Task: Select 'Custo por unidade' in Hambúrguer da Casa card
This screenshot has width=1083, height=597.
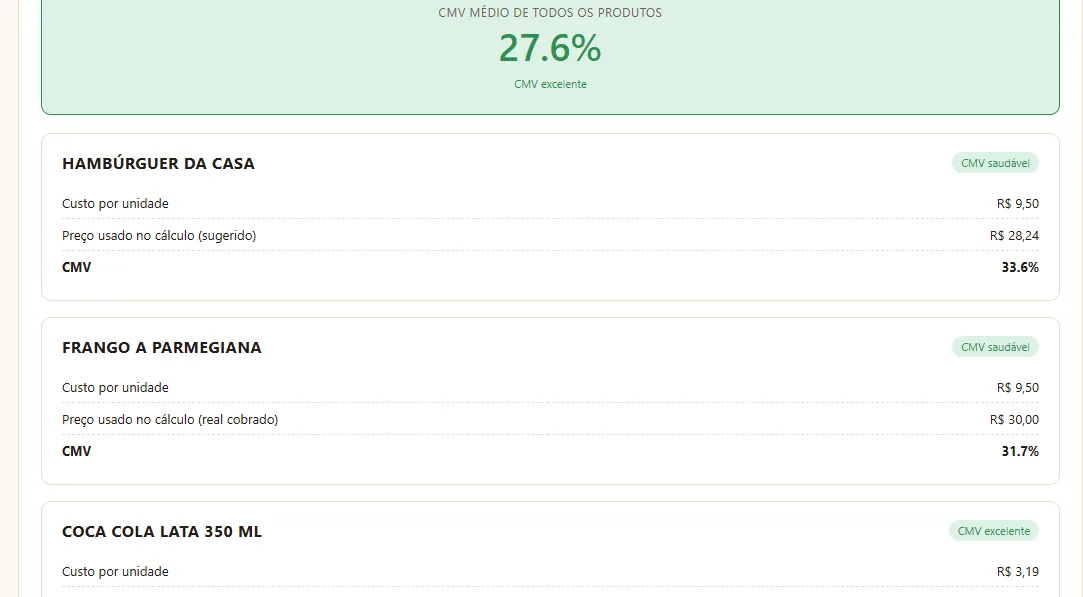Action: [x=115, y=204]
